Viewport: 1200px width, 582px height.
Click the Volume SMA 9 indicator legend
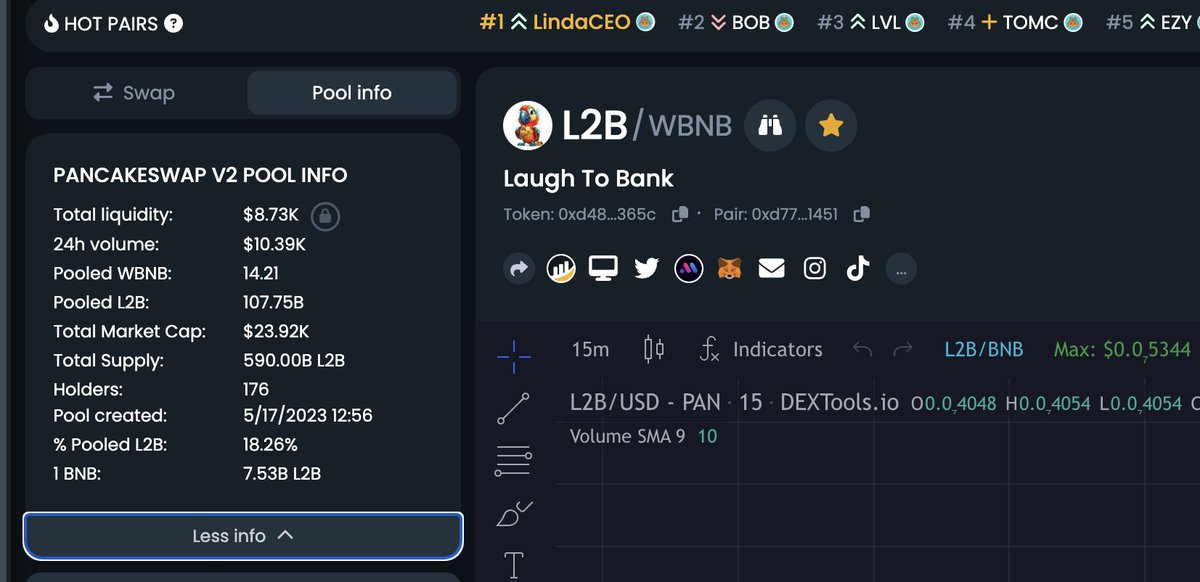tap(643, 437)
